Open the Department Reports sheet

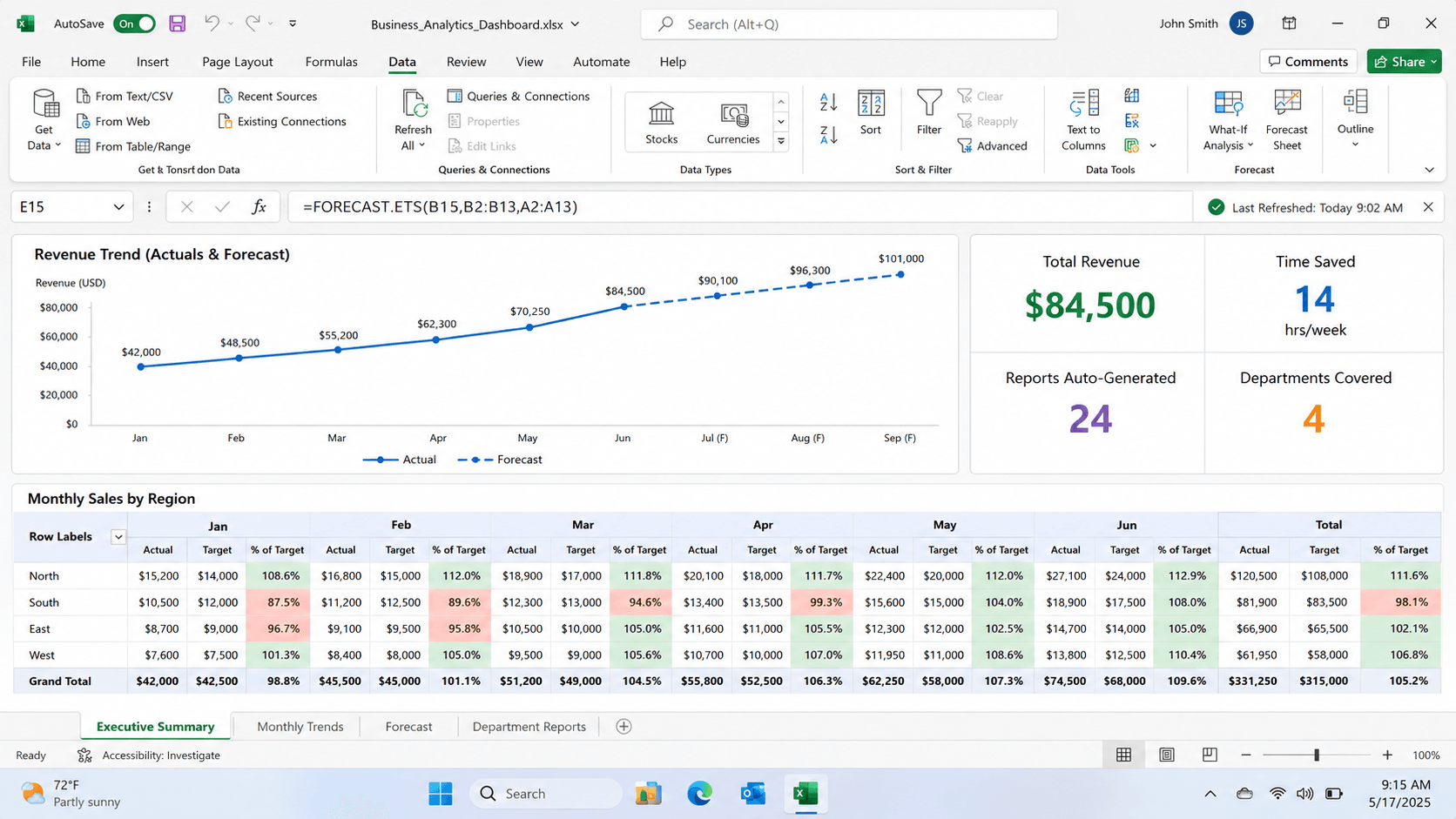tap(529, 727)
